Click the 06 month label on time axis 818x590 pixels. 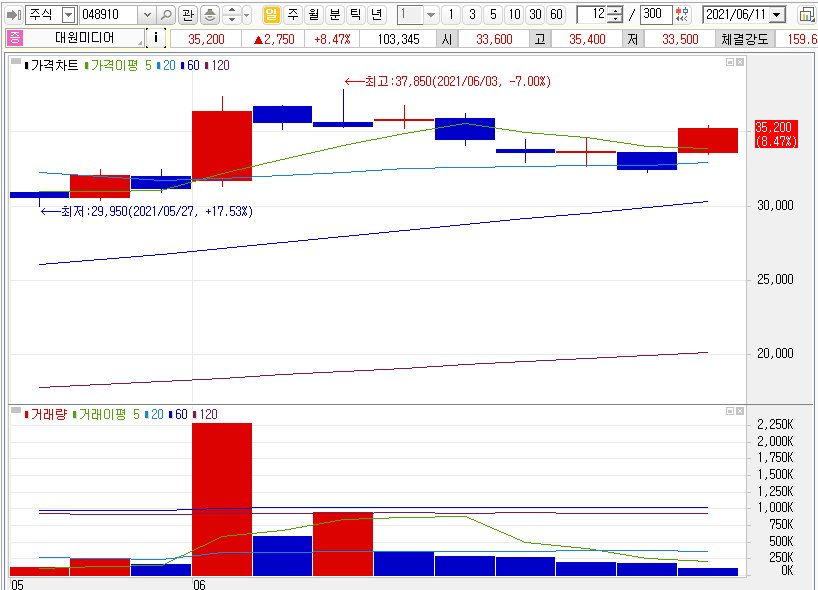click(x=199, y=585)
